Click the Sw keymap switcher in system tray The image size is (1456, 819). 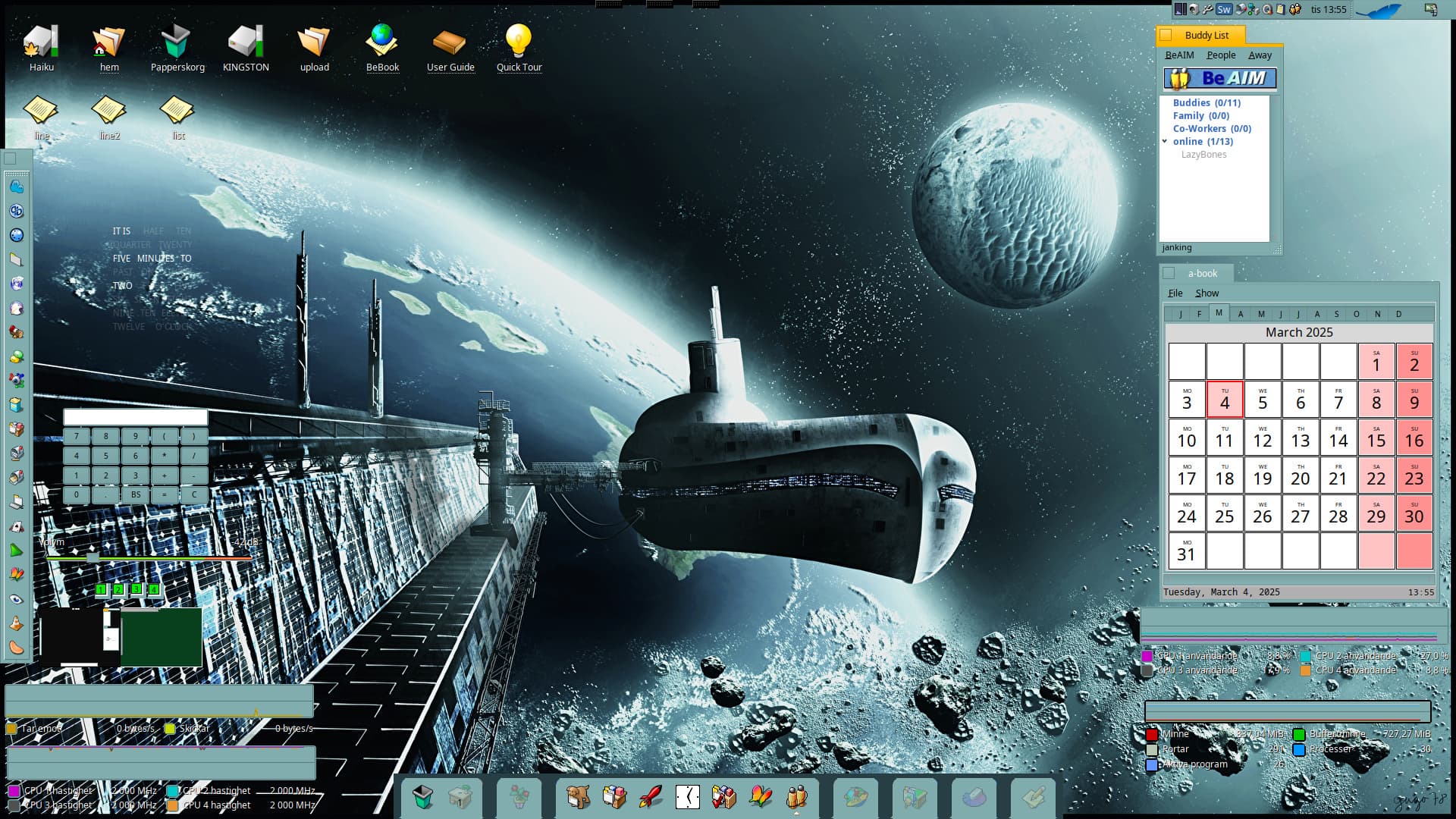tap(1224, 9)
